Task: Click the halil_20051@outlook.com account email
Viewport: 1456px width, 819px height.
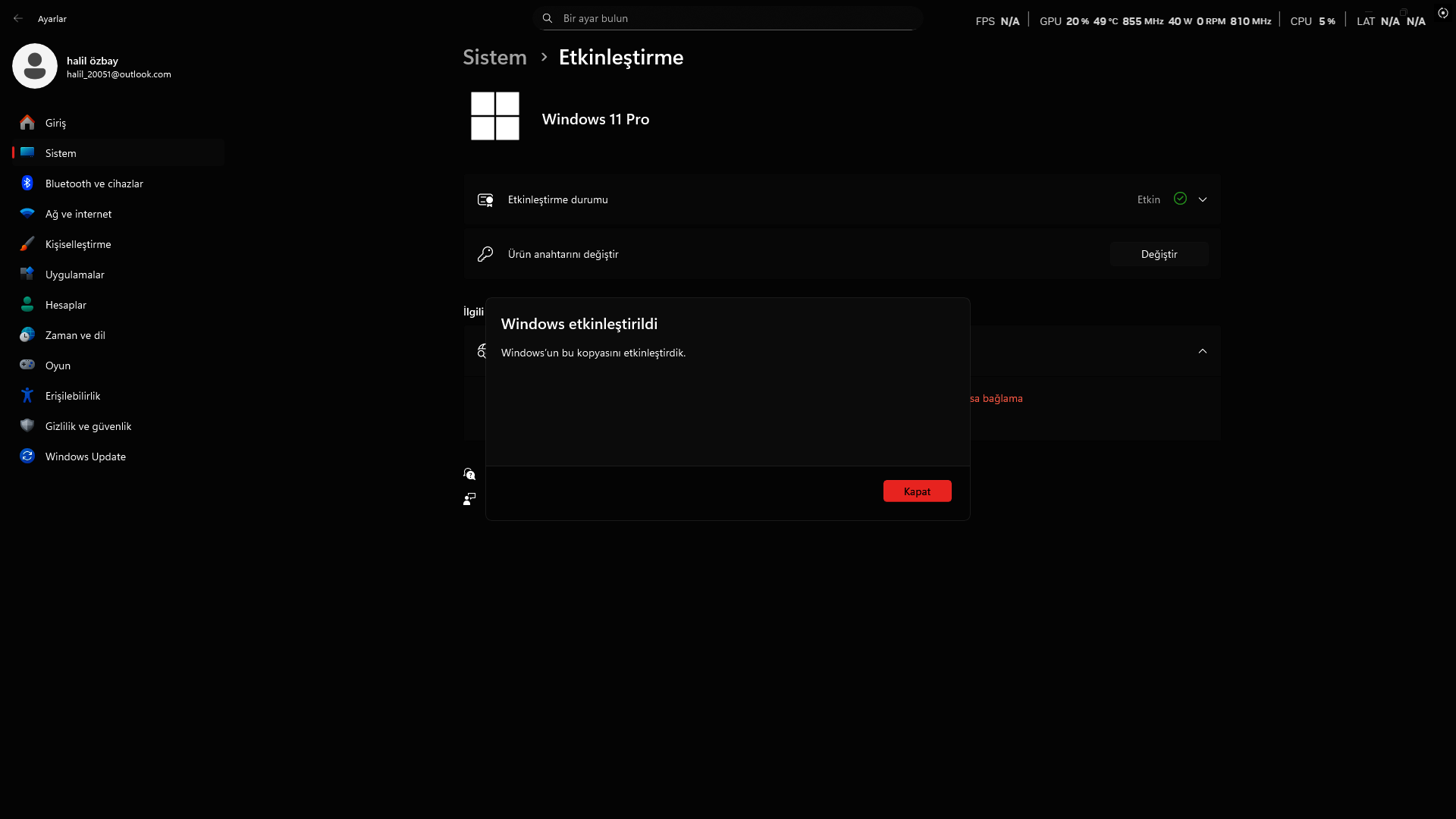Action: 119,74
